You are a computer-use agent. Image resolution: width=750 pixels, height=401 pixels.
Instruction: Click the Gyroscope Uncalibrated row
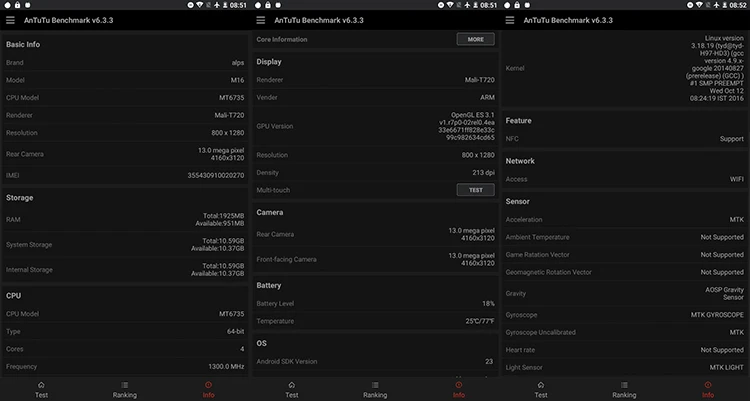point(625,332)
